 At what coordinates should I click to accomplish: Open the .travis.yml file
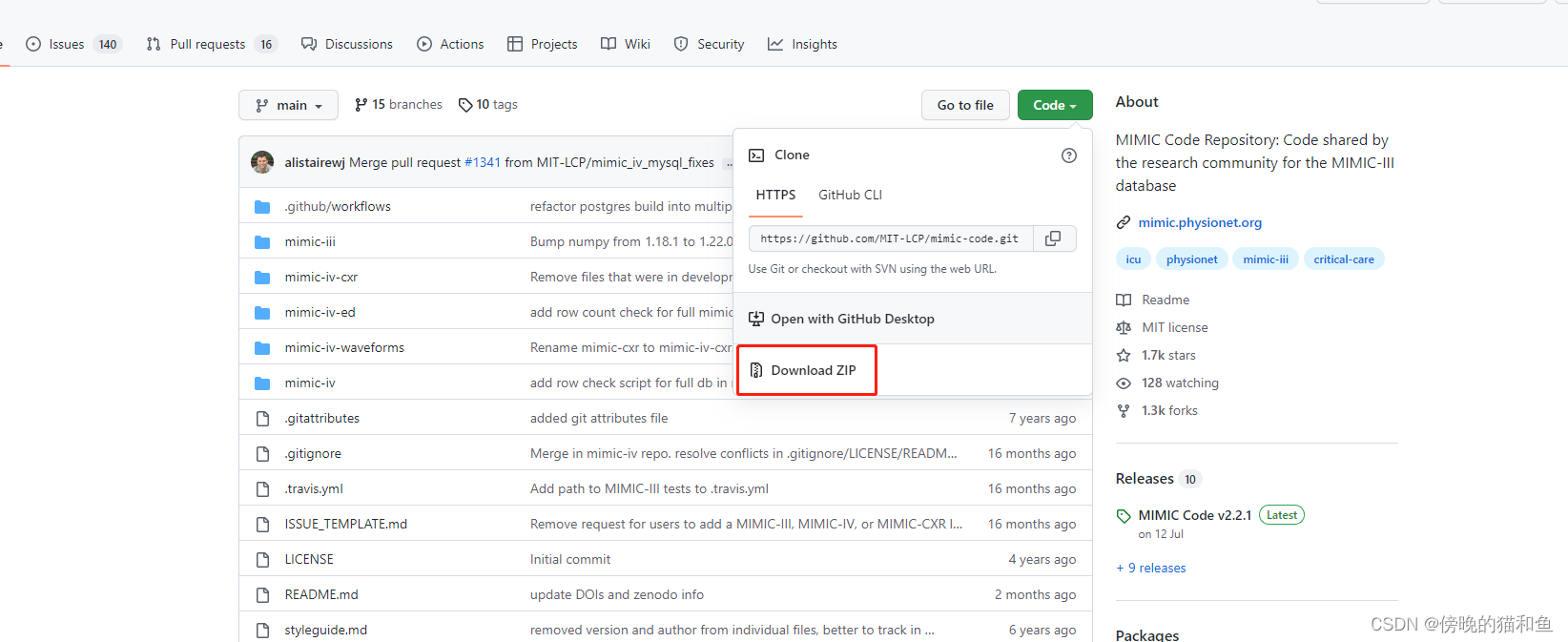tap(314, 488)
